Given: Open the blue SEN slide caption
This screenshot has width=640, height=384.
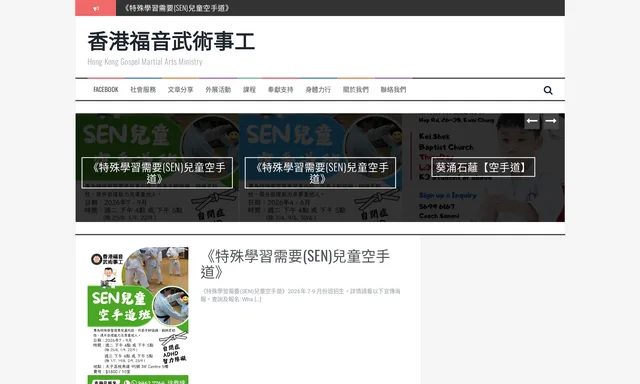Looking at the screenshot, I should [x=320, y=173].
